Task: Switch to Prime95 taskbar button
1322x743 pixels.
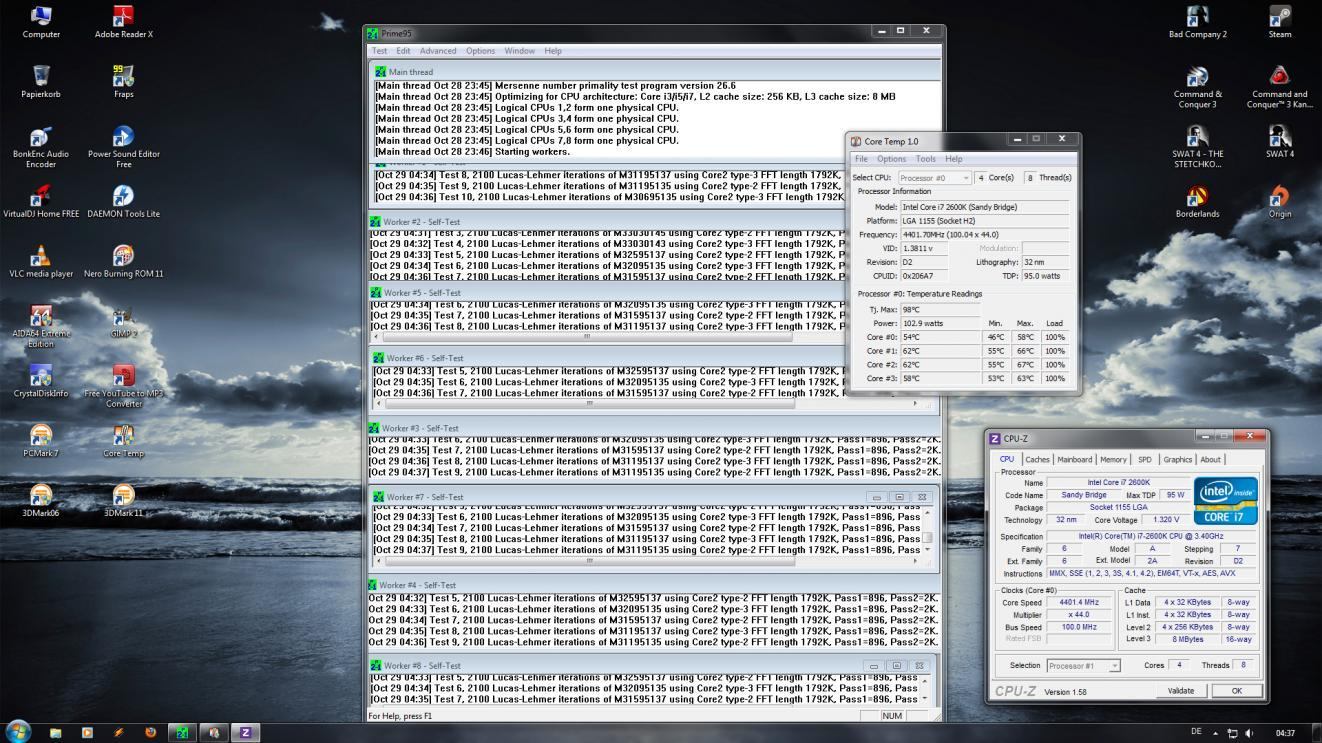Action: 182,732
